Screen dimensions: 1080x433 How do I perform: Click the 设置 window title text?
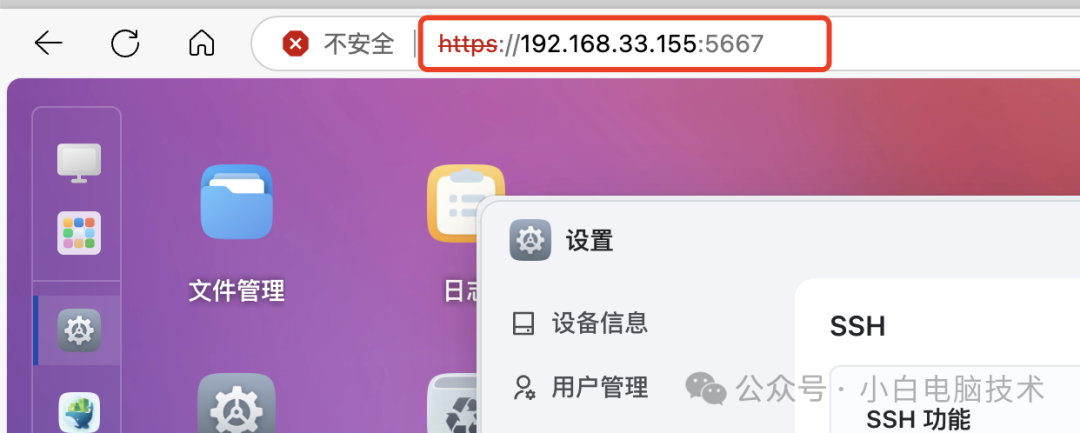(590, 241)
